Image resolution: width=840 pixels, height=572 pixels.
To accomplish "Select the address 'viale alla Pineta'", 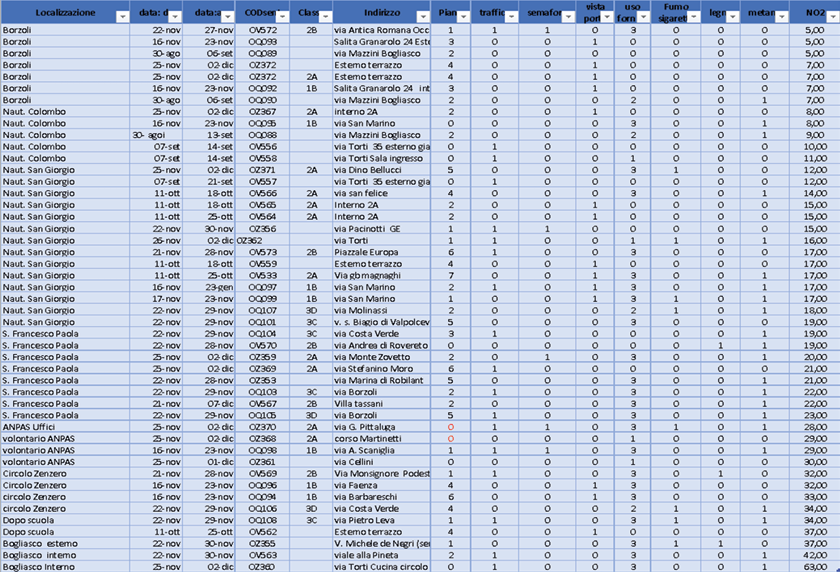I will 381,555.
